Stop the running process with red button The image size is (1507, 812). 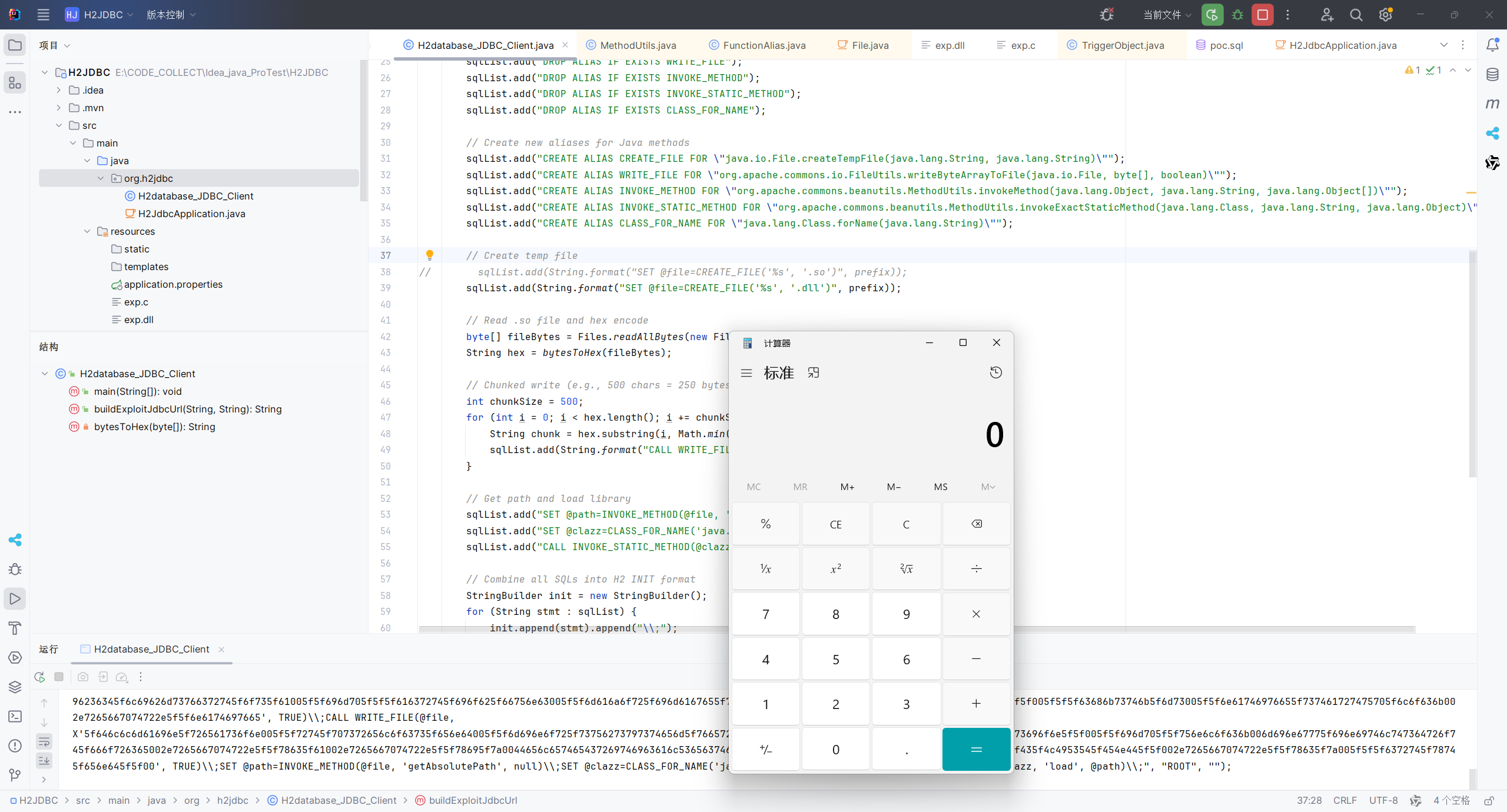pyautogui.click(x=1263, y=15)
